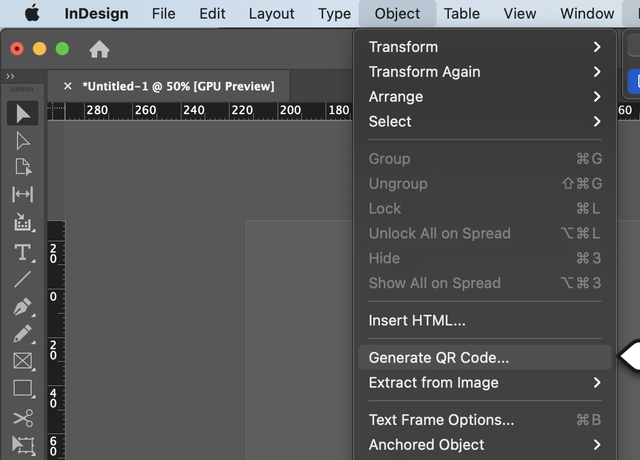Open the Window menu

(587, 13)
